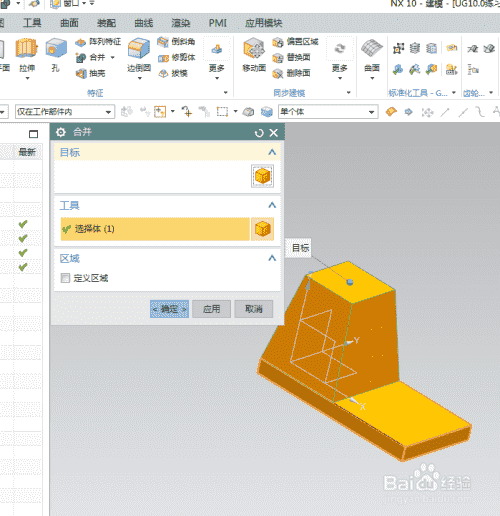
Task: Click the 孔 (Hole) feature icon
Action: [56, 49]
